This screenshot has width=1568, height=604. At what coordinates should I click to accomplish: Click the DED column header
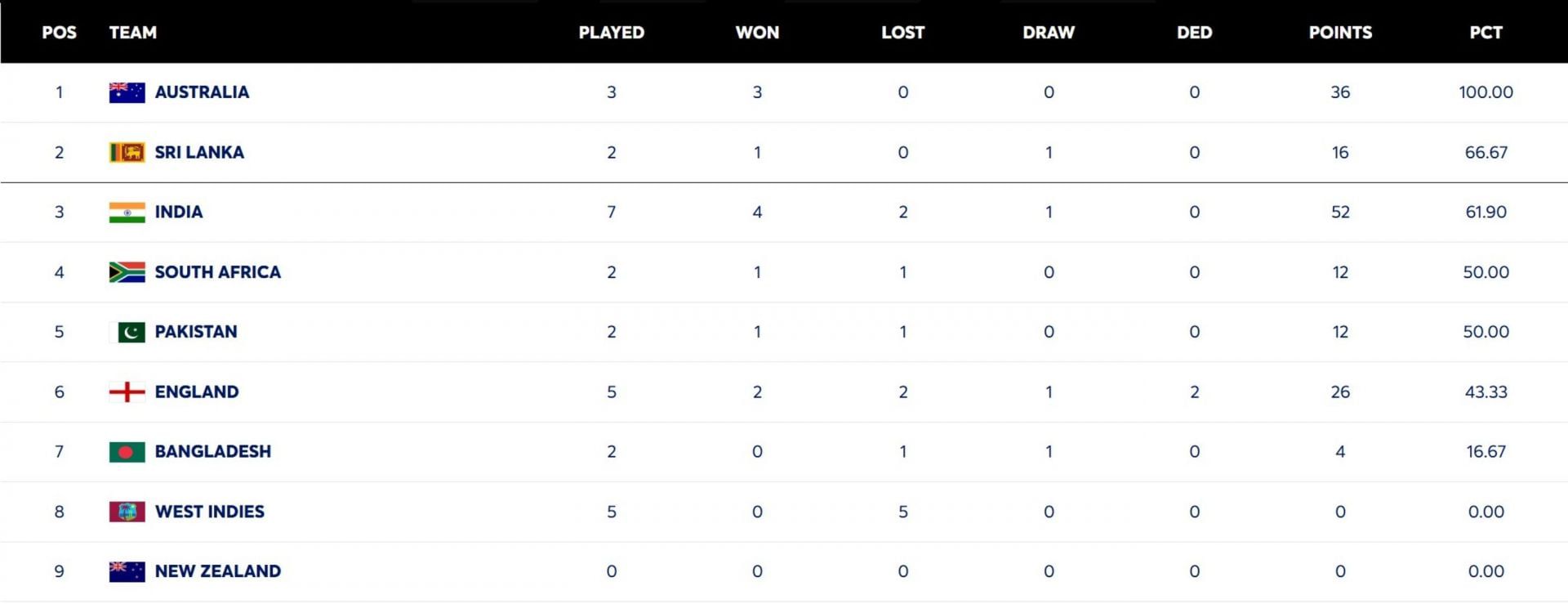(1194, 33)
